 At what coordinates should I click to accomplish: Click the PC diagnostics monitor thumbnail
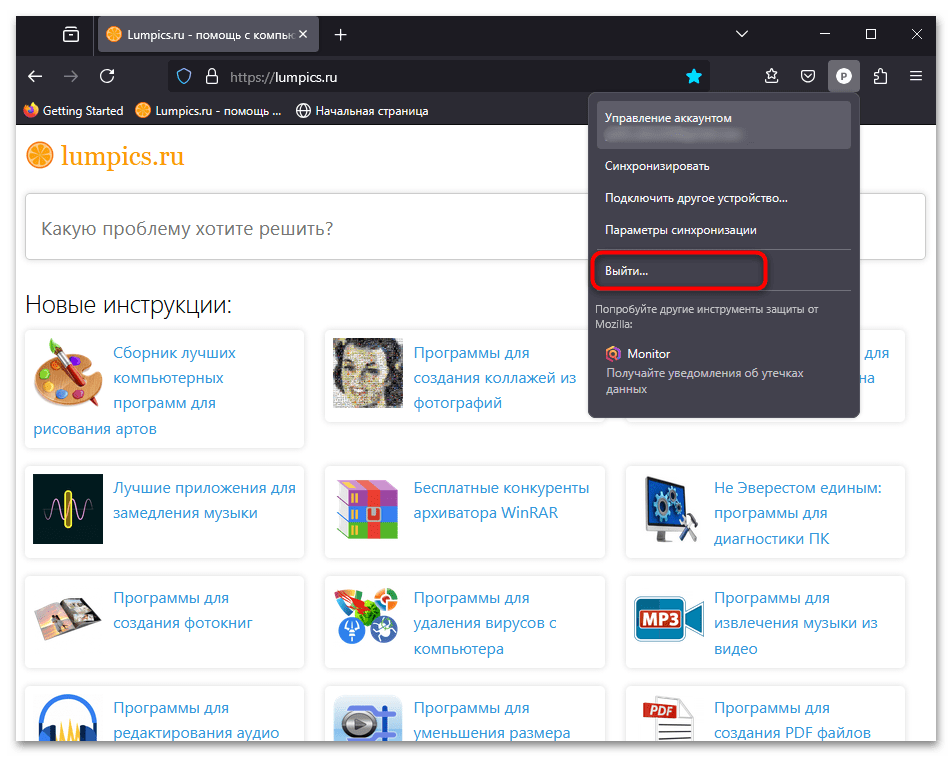[x=670, y=509]
